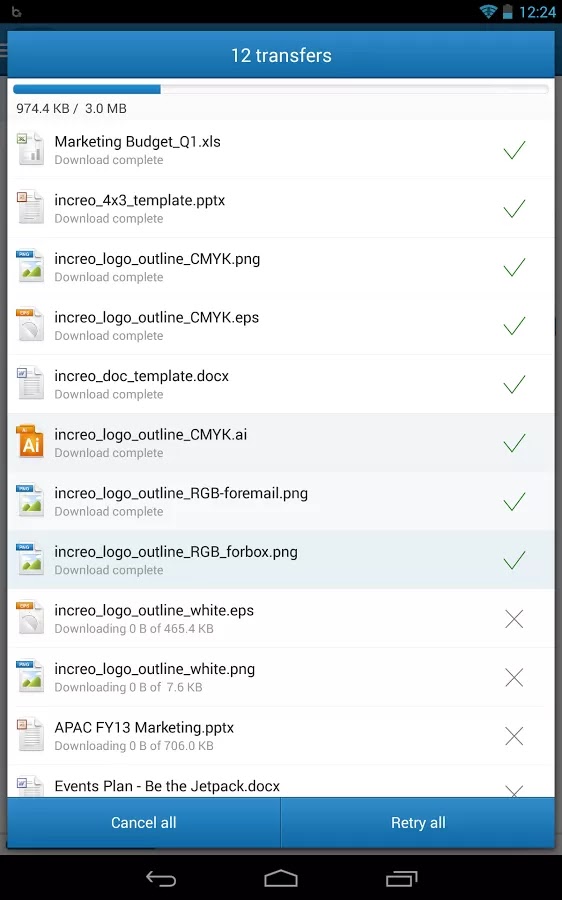
Task: Click the Word icon for increo_doc_template.docx
Action: point(30,383)
